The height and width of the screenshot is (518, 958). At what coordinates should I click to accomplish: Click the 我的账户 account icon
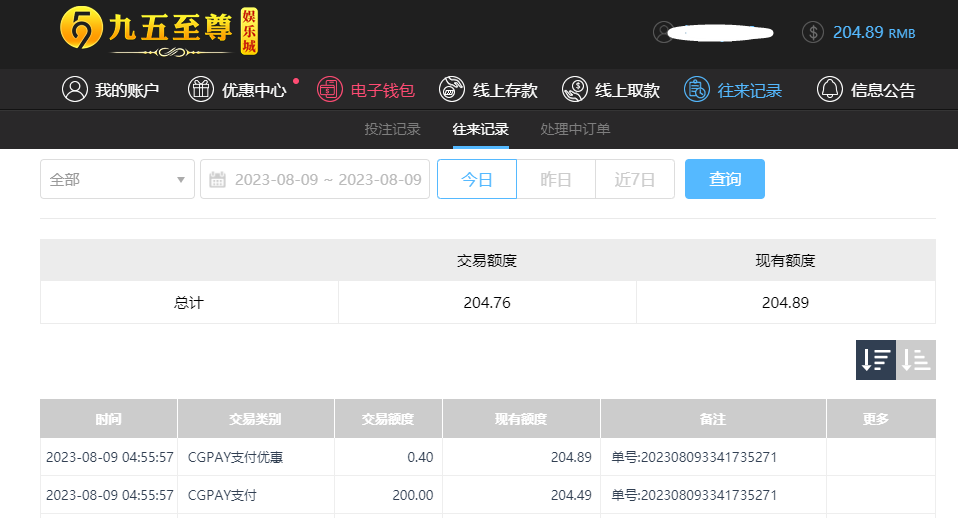(x=75, y=90)
